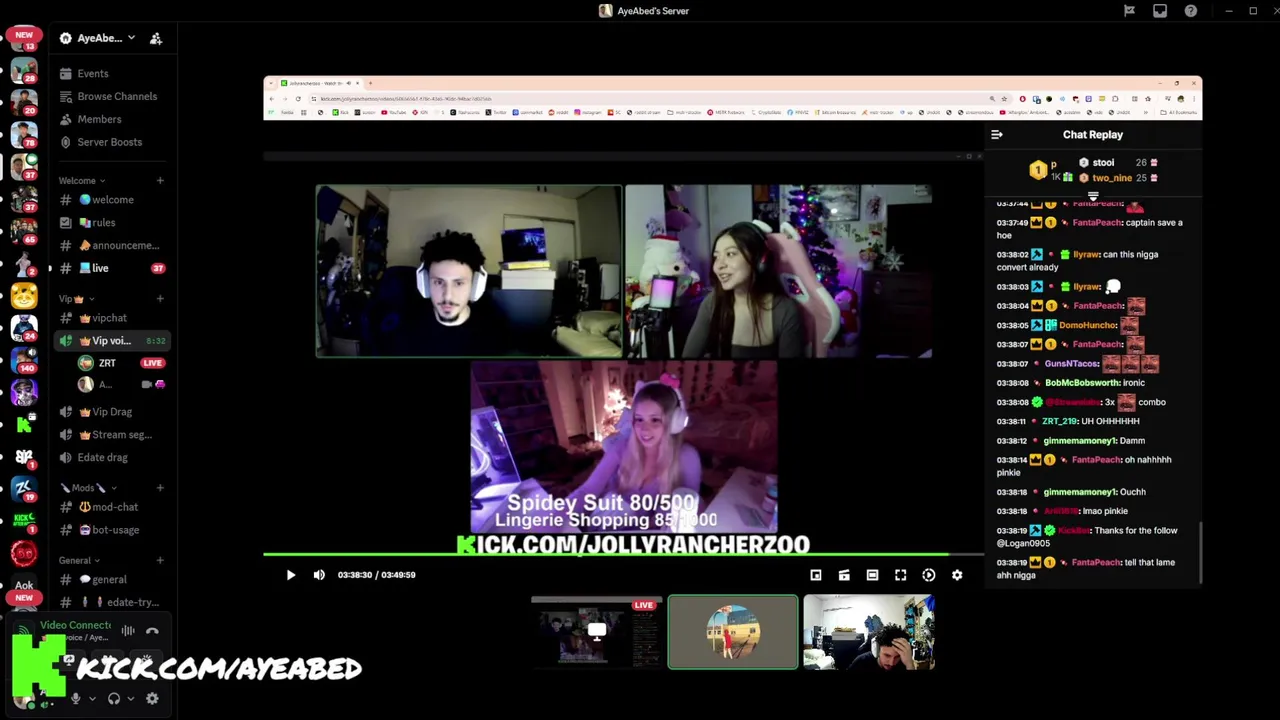Open the announcements channel
This screenshot has height=720, width=1280.
click(112, 245)
